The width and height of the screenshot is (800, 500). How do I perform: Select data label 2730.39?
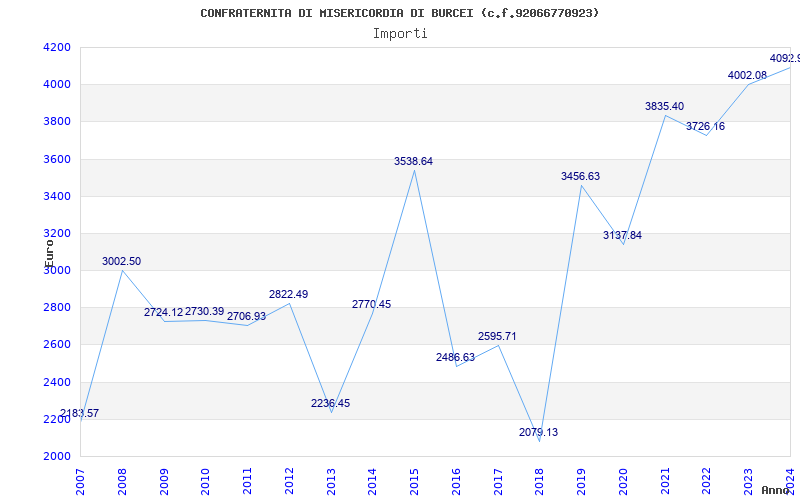(x=205, y=311)
